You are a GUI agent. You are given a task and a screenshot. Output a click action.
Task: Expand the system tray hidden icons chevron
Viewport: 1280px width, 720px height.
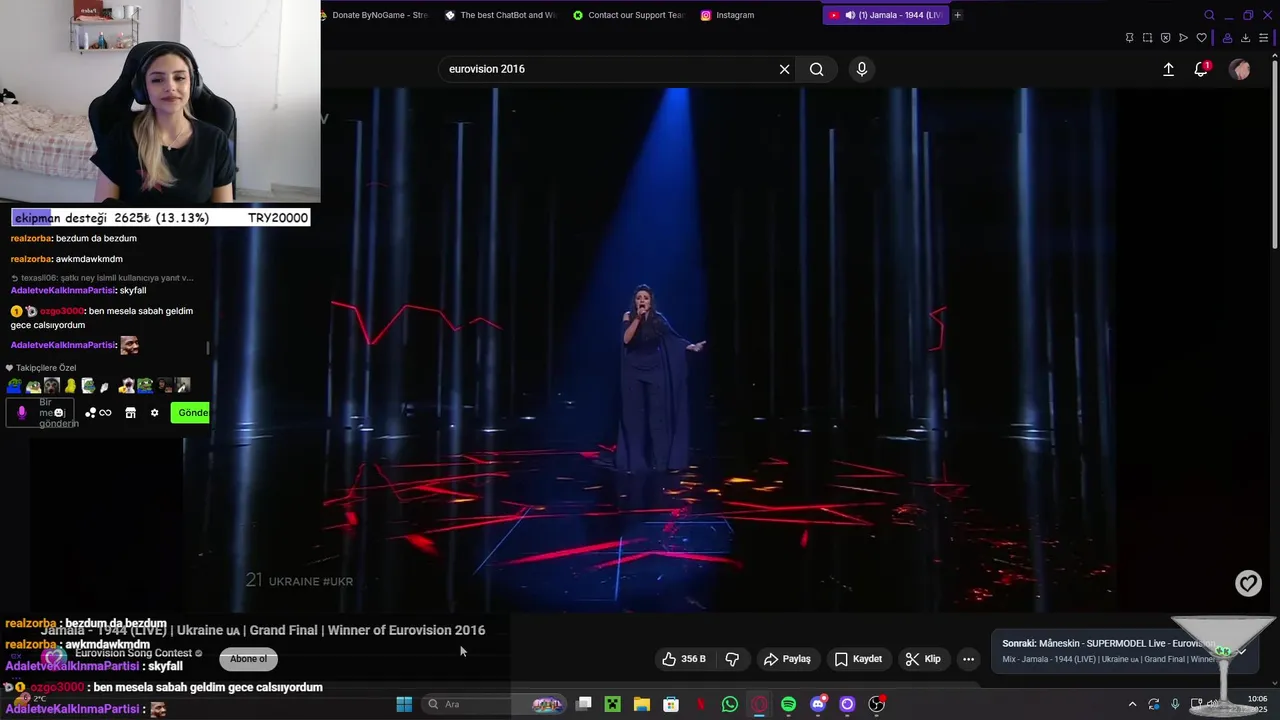pos(1132,704)
